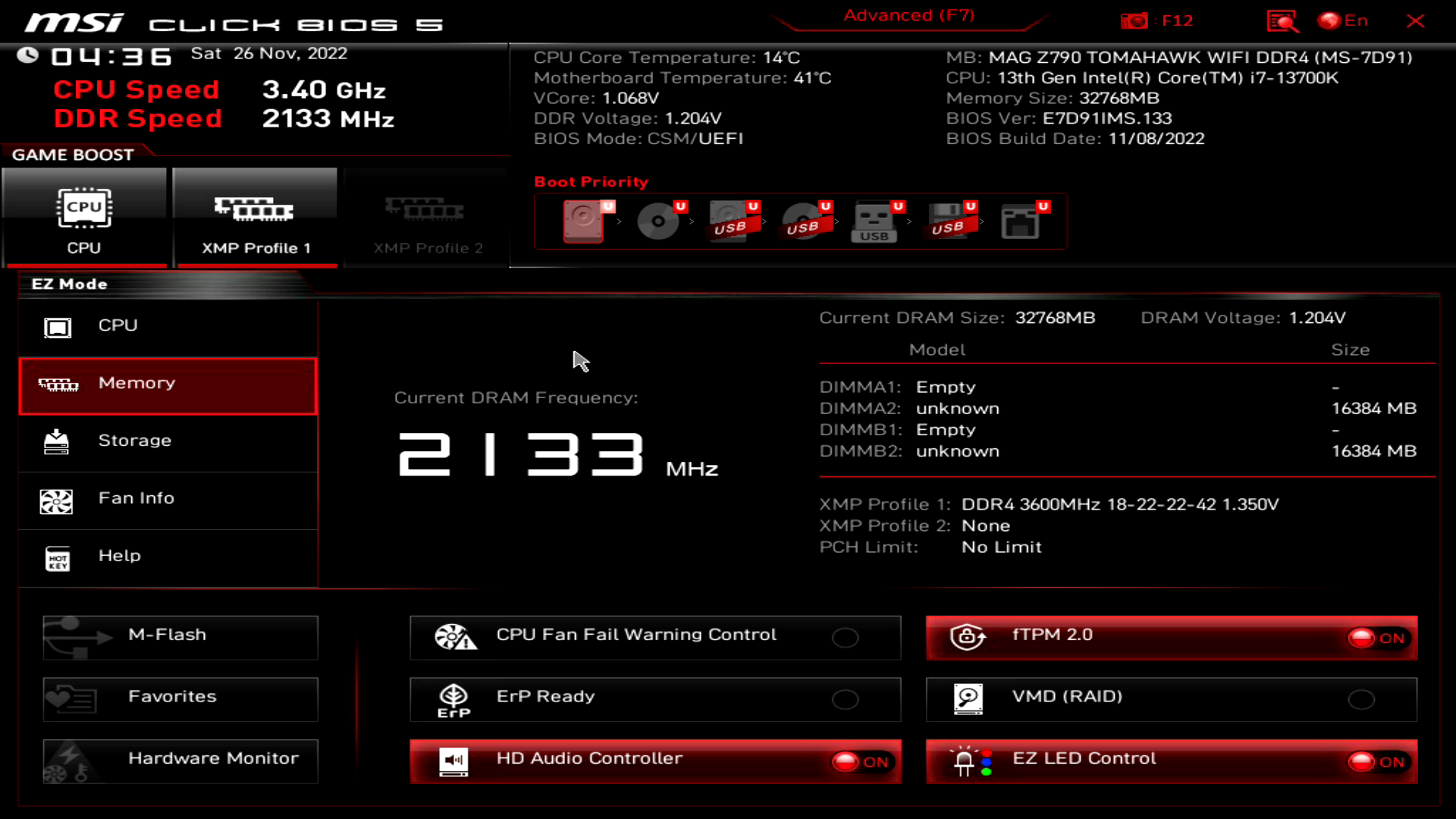Select the Fan Info icon in sidebar
This screenshot has height=819, width=1456.
pos(55,498)
